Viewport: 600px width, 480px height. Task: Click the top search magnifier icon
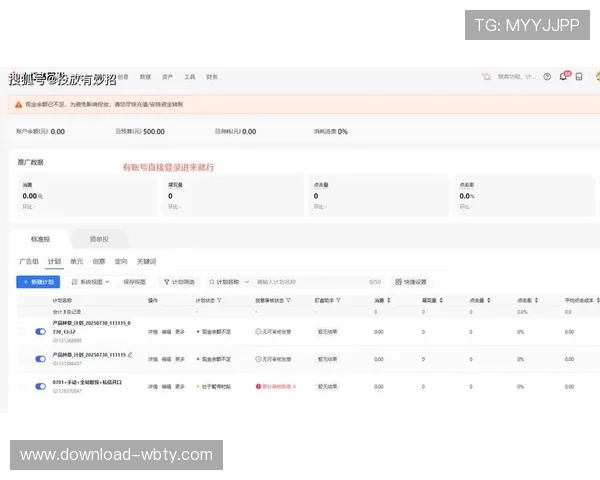tap(487, 77)
